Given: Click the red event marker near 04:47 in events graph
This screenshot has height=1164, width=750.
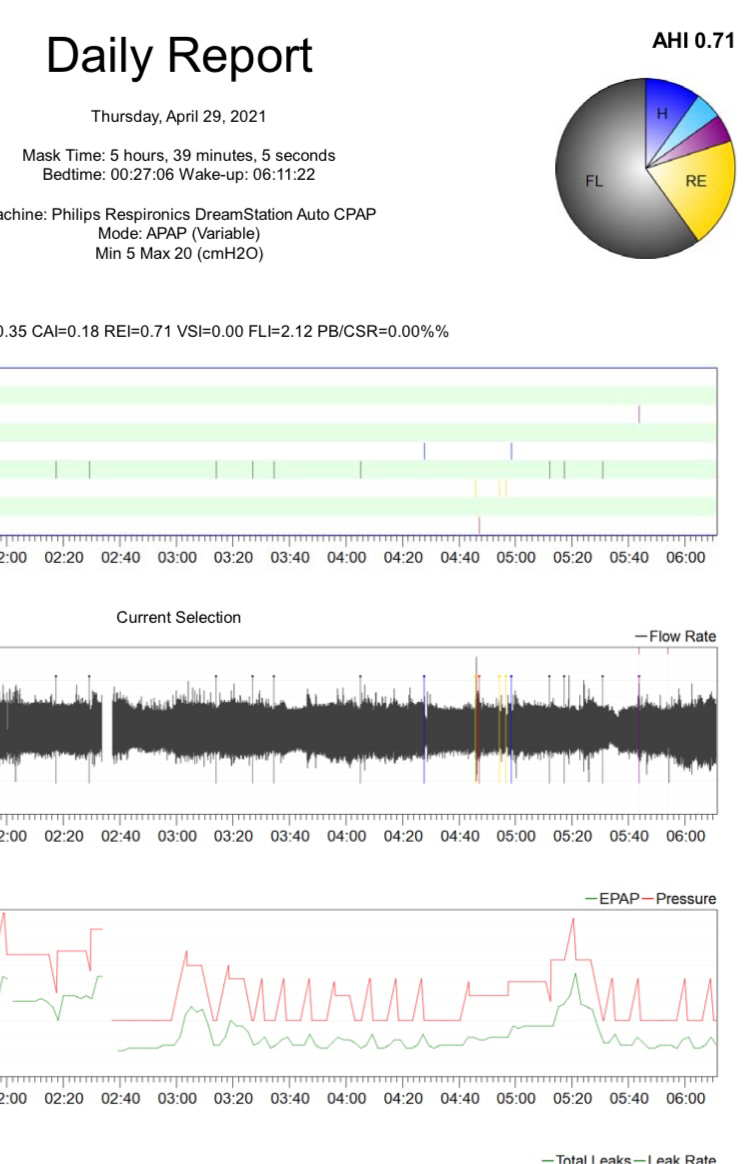Looking at the screenshot, I should pyautogui.click(x=479, y=525).
